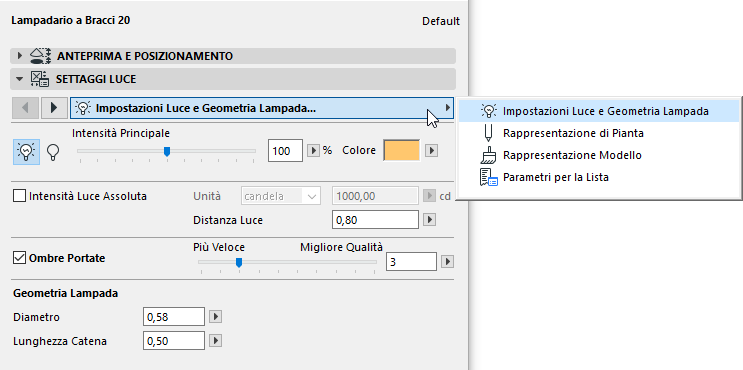Click the Anteprima e Posizionamento panel icon

40,56
